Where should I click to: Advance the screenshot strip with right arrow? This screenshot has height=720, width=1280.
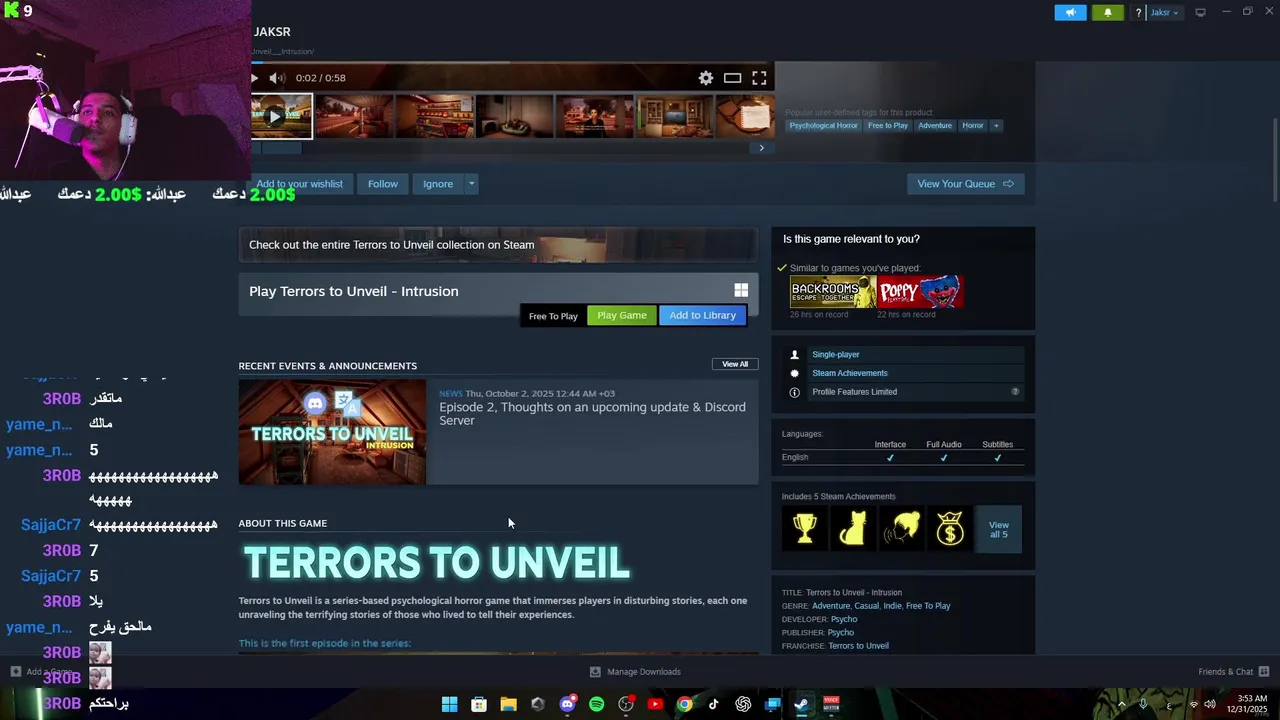tap(761, 148)
